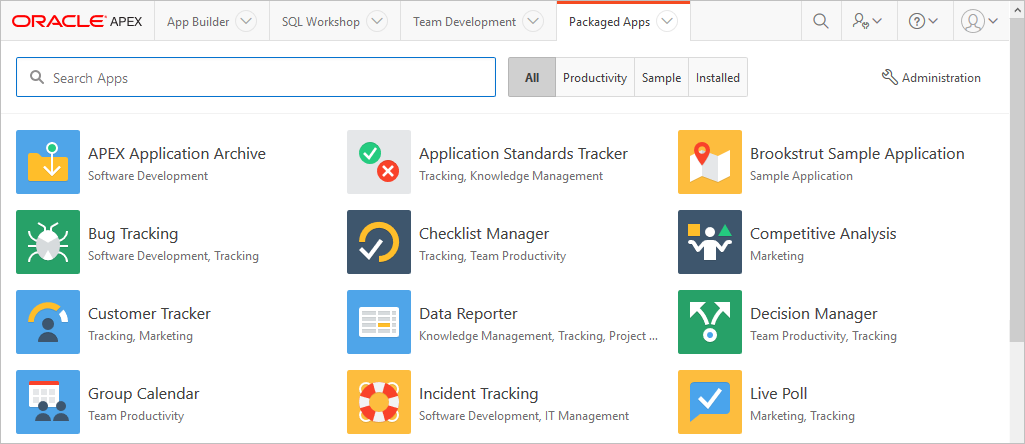
Task: Click 'Tracking, Marketing' category text
Action: pos(141,336)
